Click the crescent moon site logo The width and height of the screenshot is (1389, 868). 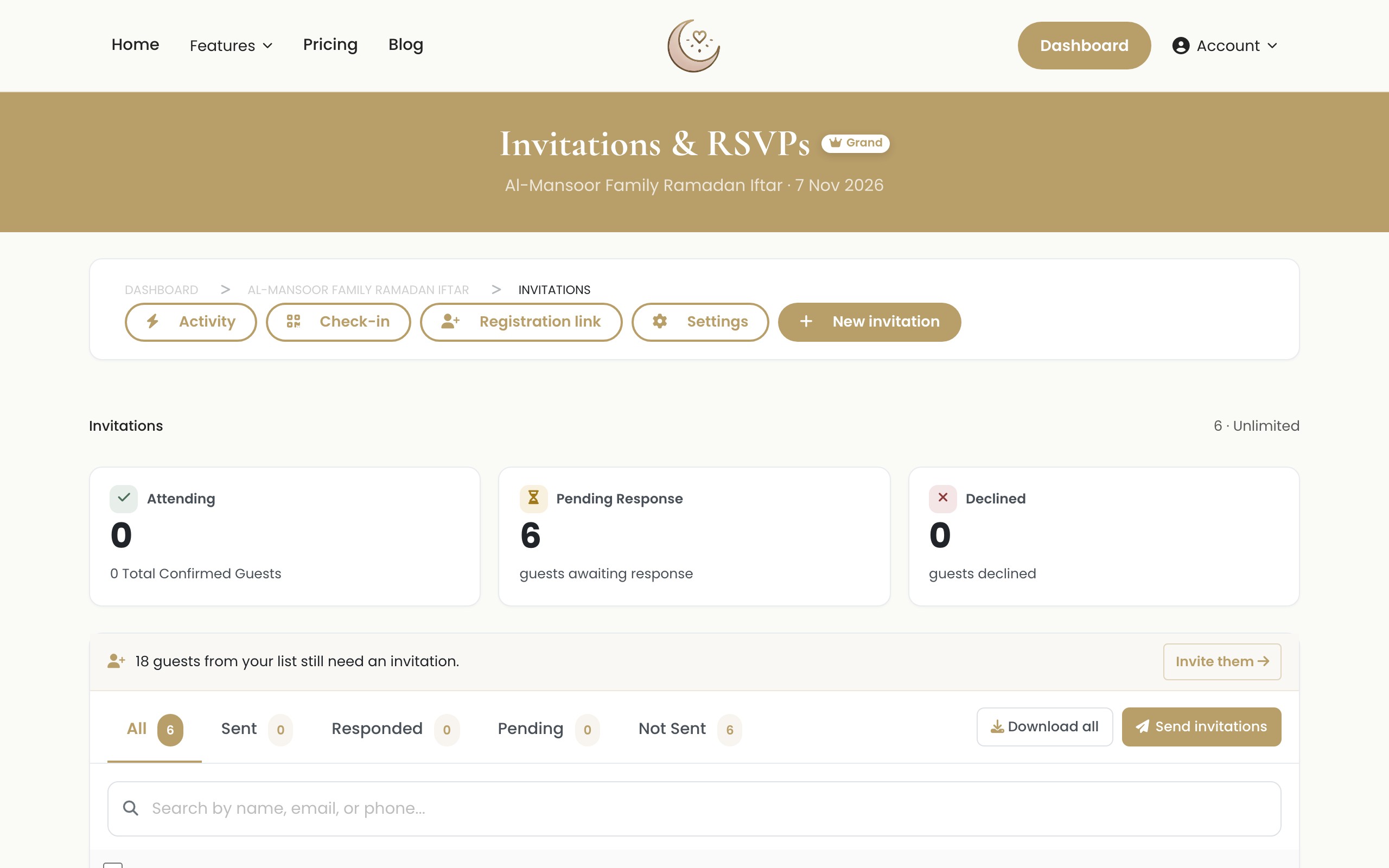point(694,46)
